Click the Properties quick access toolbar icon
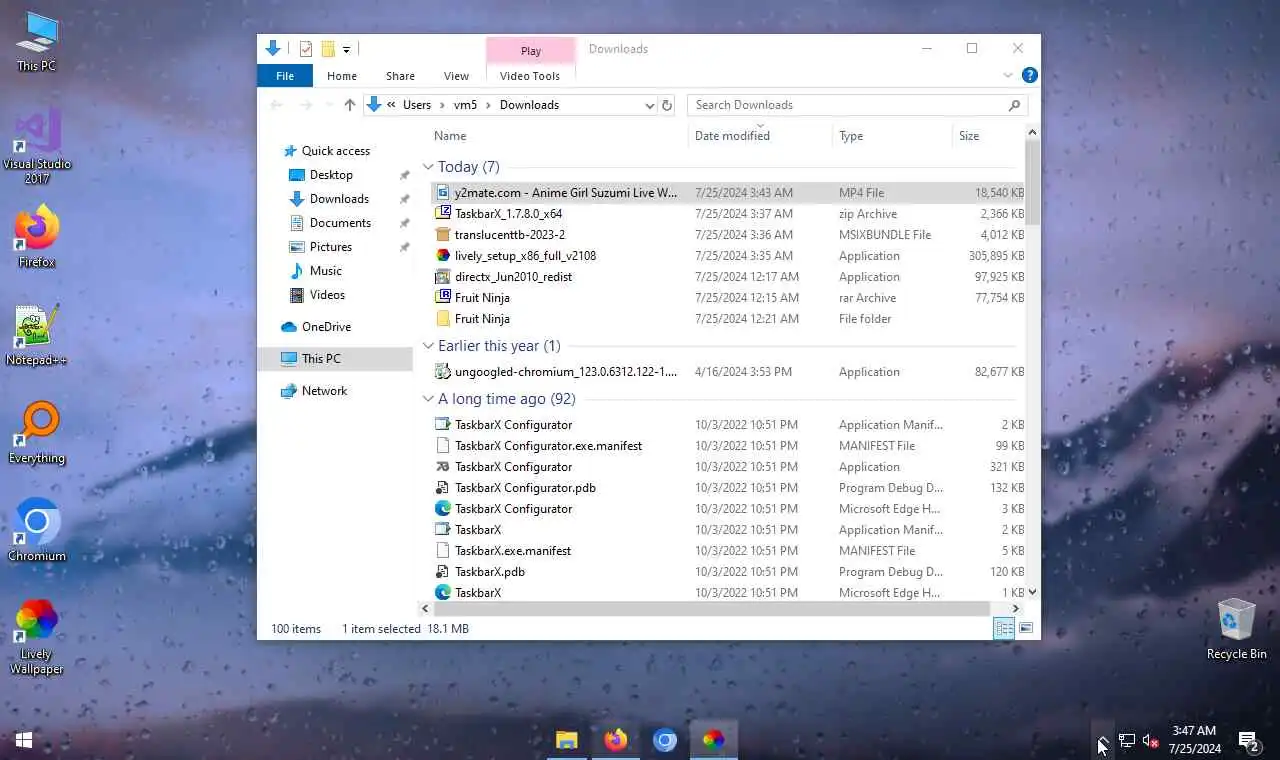The width and height of the screenshot is (1280, 760). (306, 49)
